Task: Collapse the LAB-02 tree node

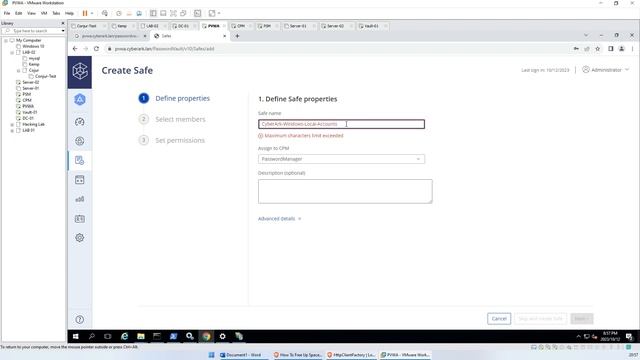Action: (x=12, y=52)
